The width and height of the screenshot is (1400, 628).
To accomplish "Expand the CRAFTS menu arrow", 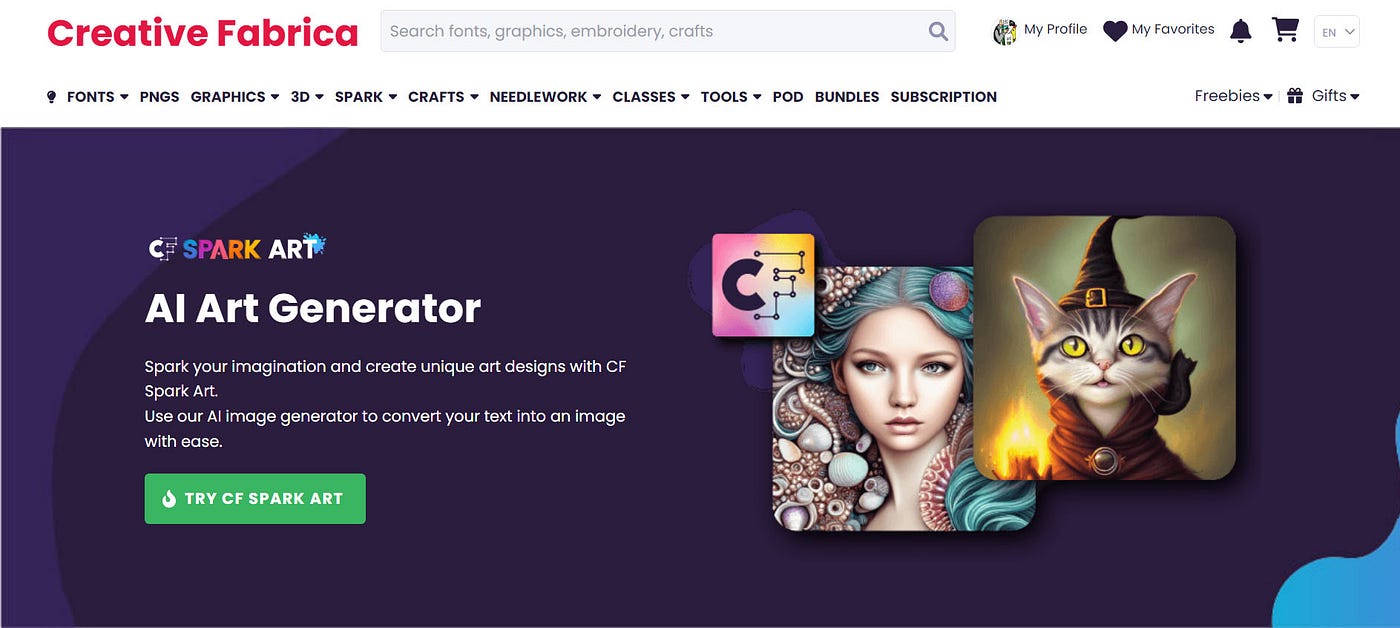I will [474, 97].
